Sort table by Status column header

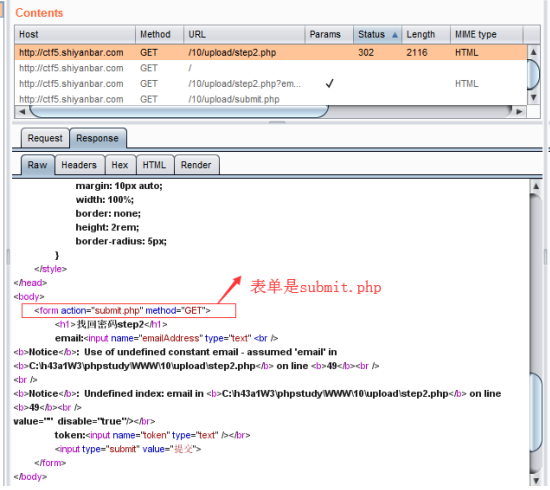coord(377,34)
